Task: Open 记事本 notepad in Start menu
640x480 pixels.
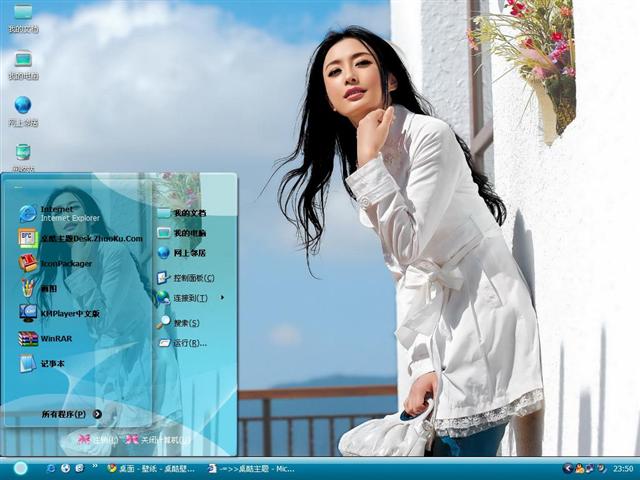Action: [x=42, y=364]
